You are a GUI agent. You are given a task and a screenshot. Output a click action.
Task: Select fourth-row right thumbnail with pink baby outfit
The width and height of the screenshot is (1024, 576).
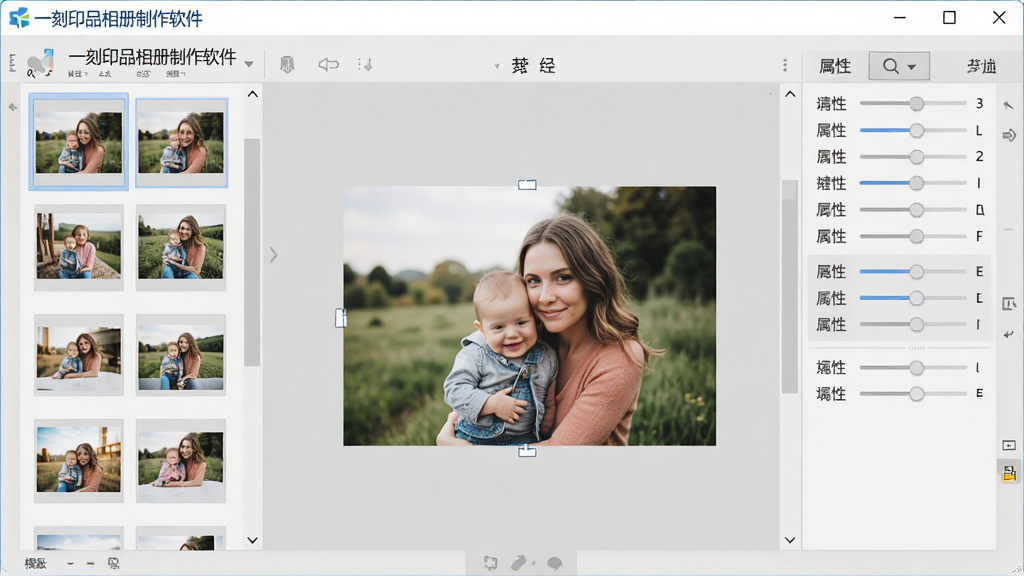181,460
